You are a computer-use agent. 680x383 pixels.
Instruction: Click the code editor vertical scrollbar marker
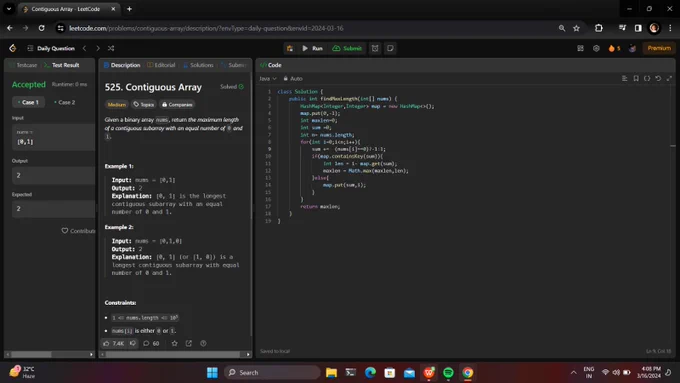pyautogui.click(x=673, y=146)
